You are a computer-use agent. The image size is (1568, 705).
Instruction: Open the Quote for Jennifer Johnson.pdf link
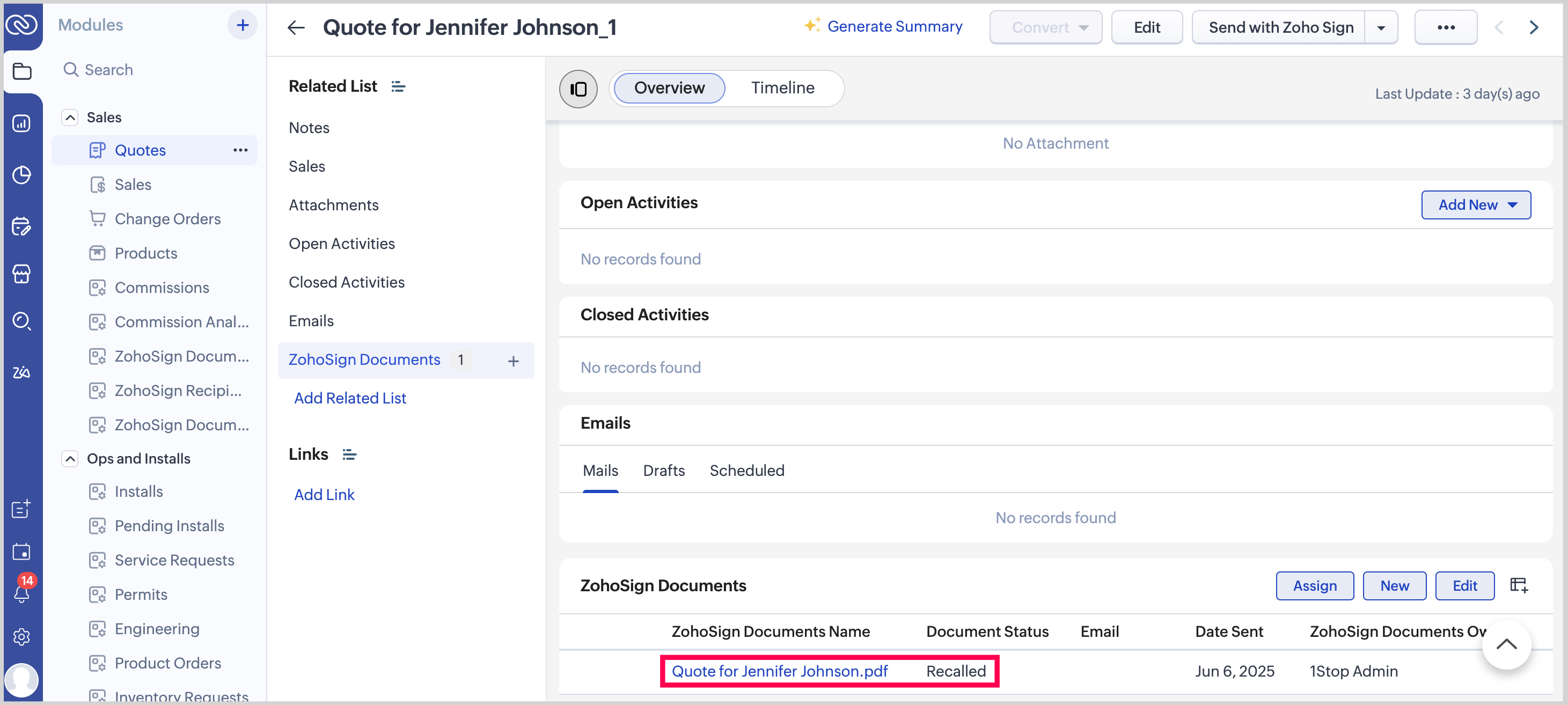tap(779, 670)
